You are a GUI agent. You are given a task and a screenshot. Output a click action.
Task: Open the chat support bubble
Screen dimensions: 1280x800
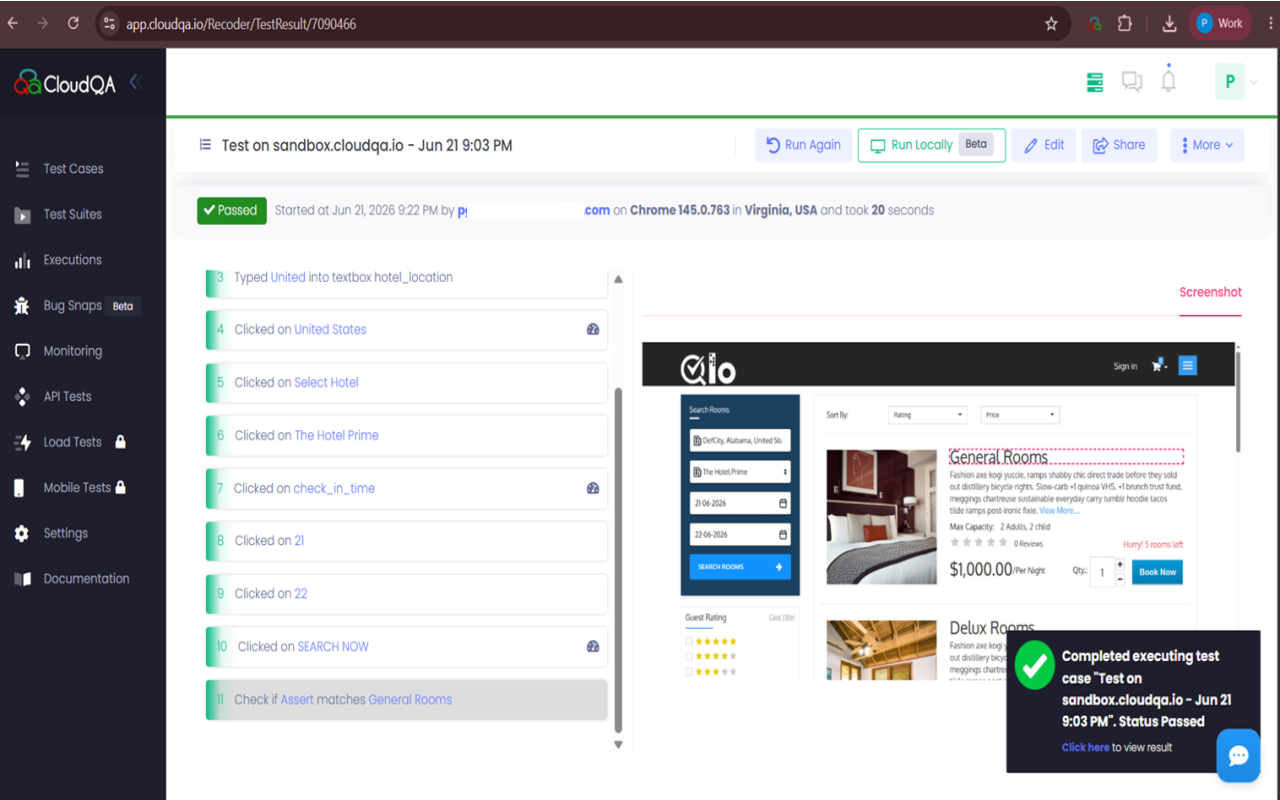[1238, 756]
